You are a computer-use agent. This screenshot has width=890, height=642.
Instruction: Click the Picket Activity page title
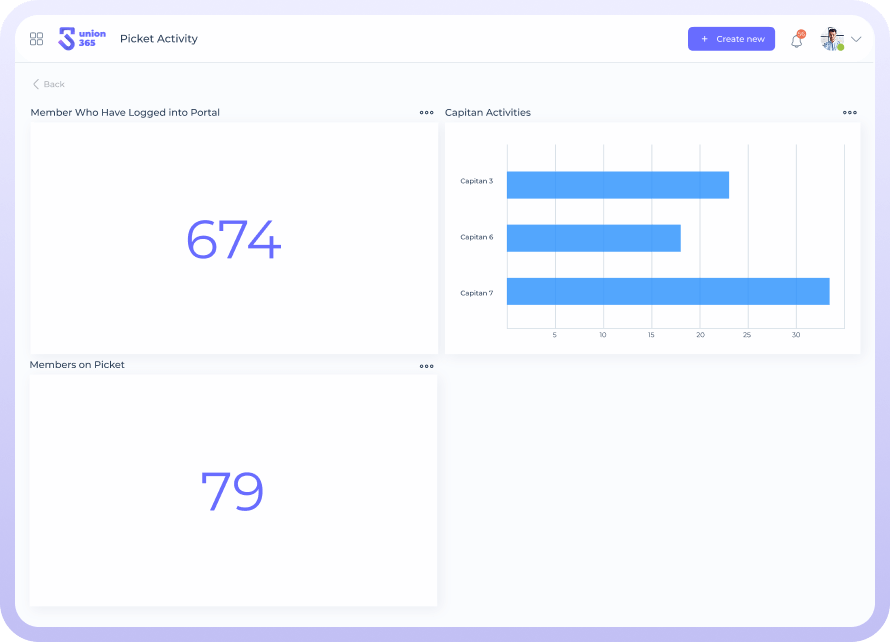(159, 39)
